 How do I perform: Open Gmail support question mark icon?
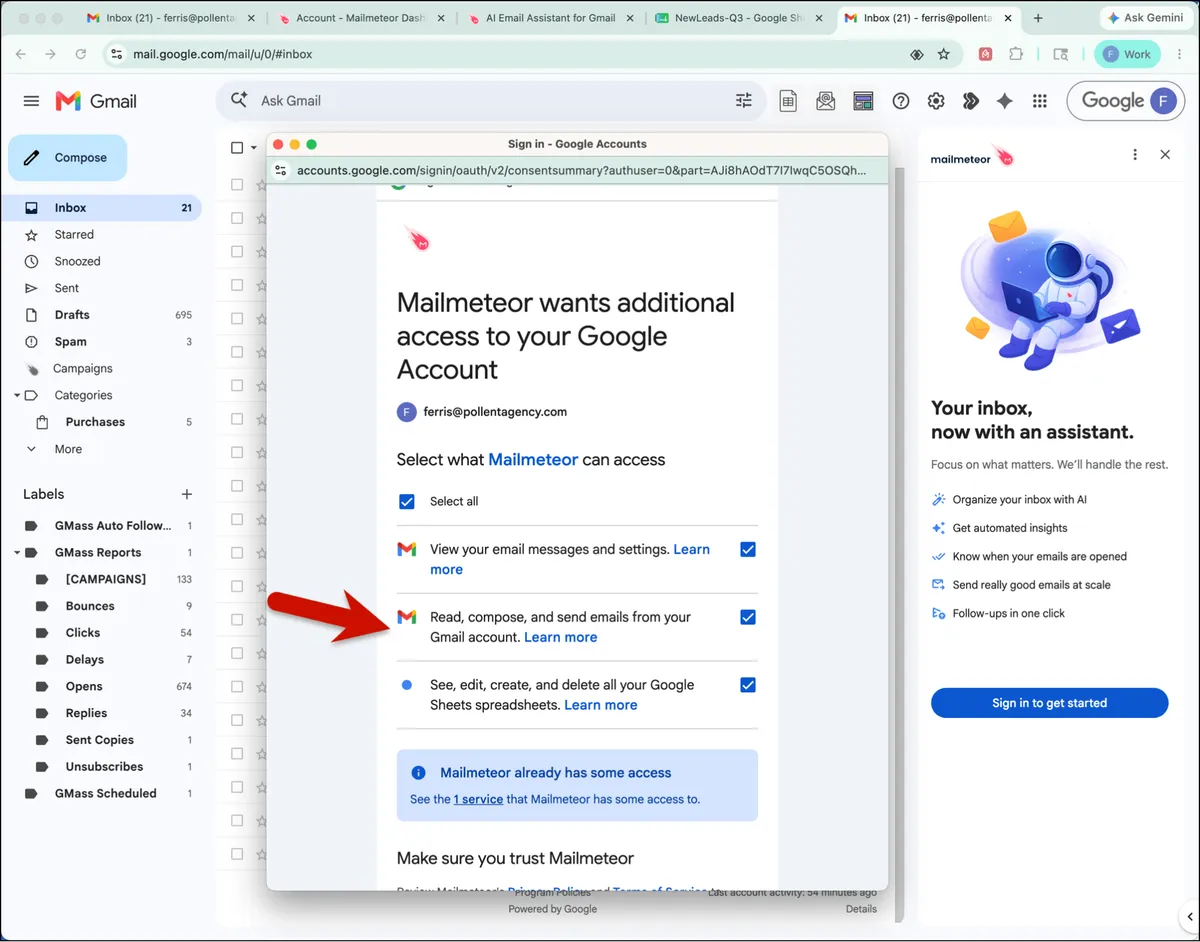900,101
